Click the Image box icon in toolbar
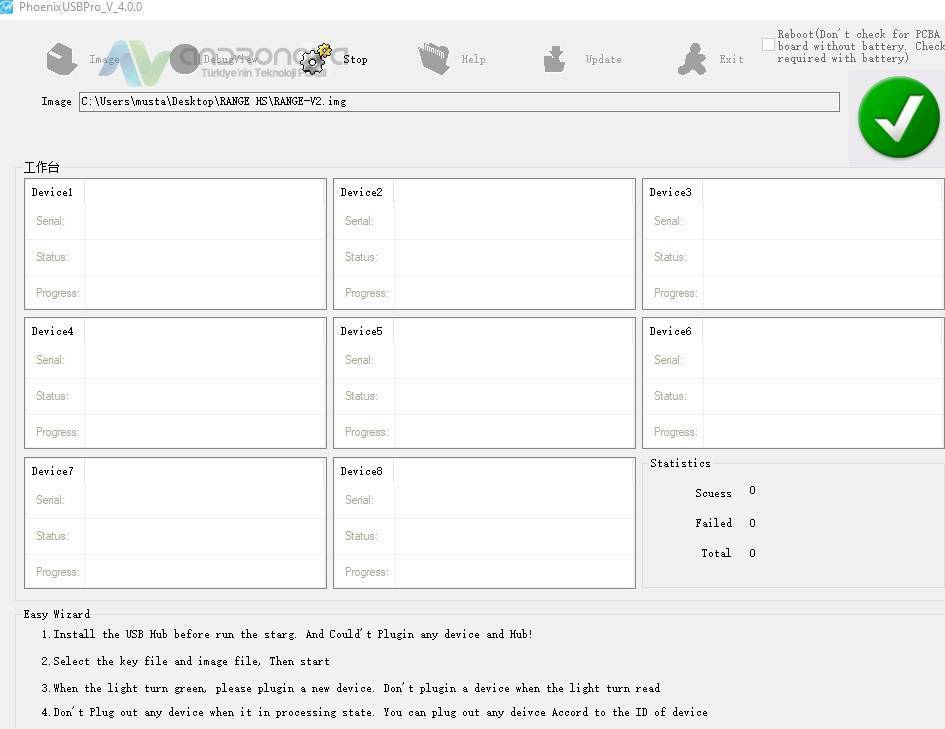 (x=62, y=59)
